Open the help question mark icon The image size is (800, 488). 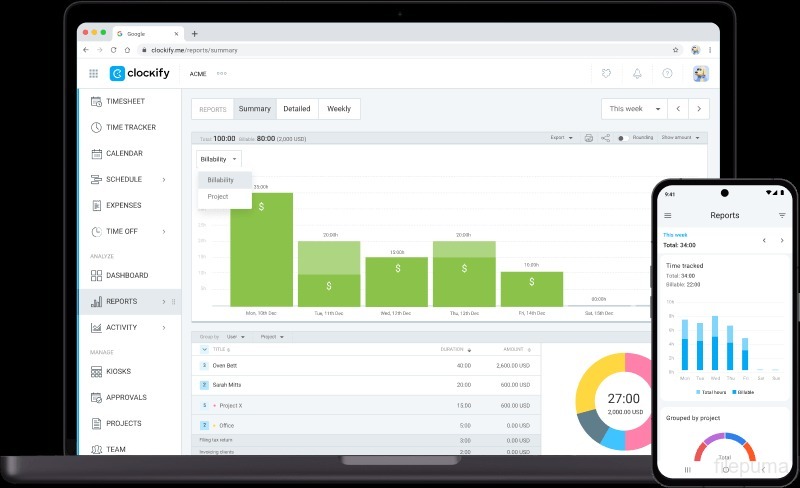tap(667, 73)
